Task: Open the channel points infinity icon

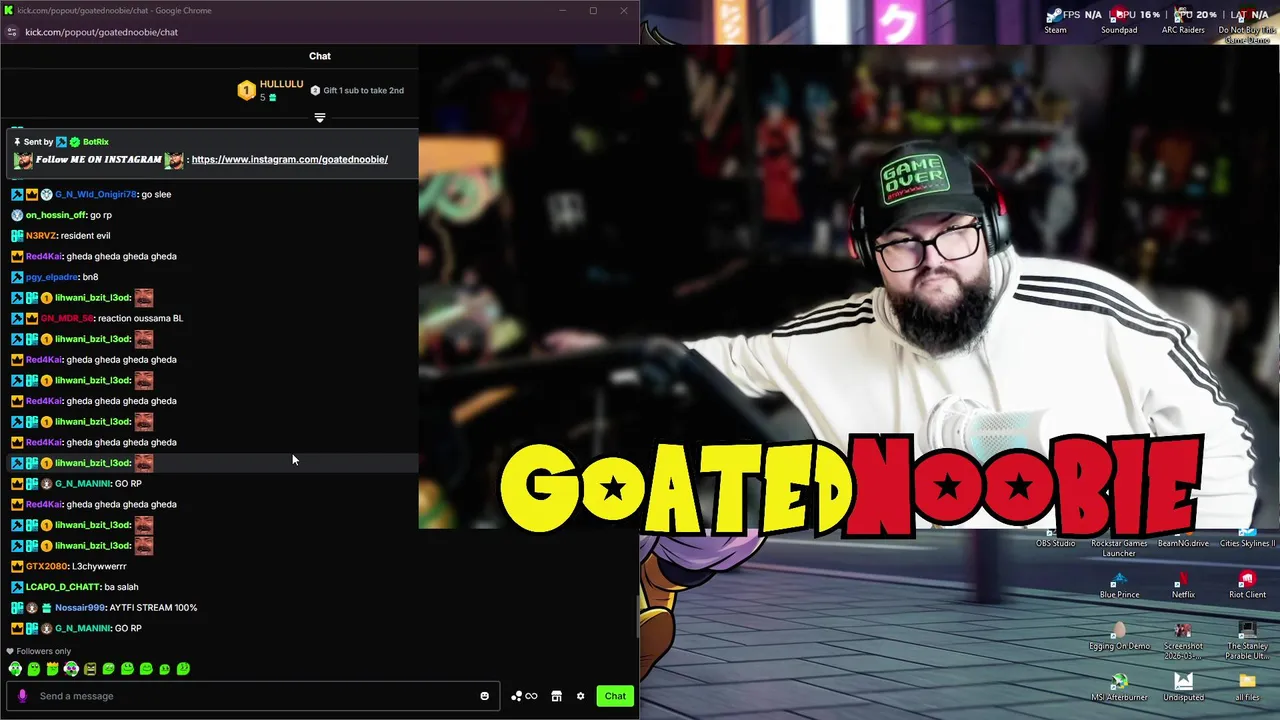Action: pos(531,696)
